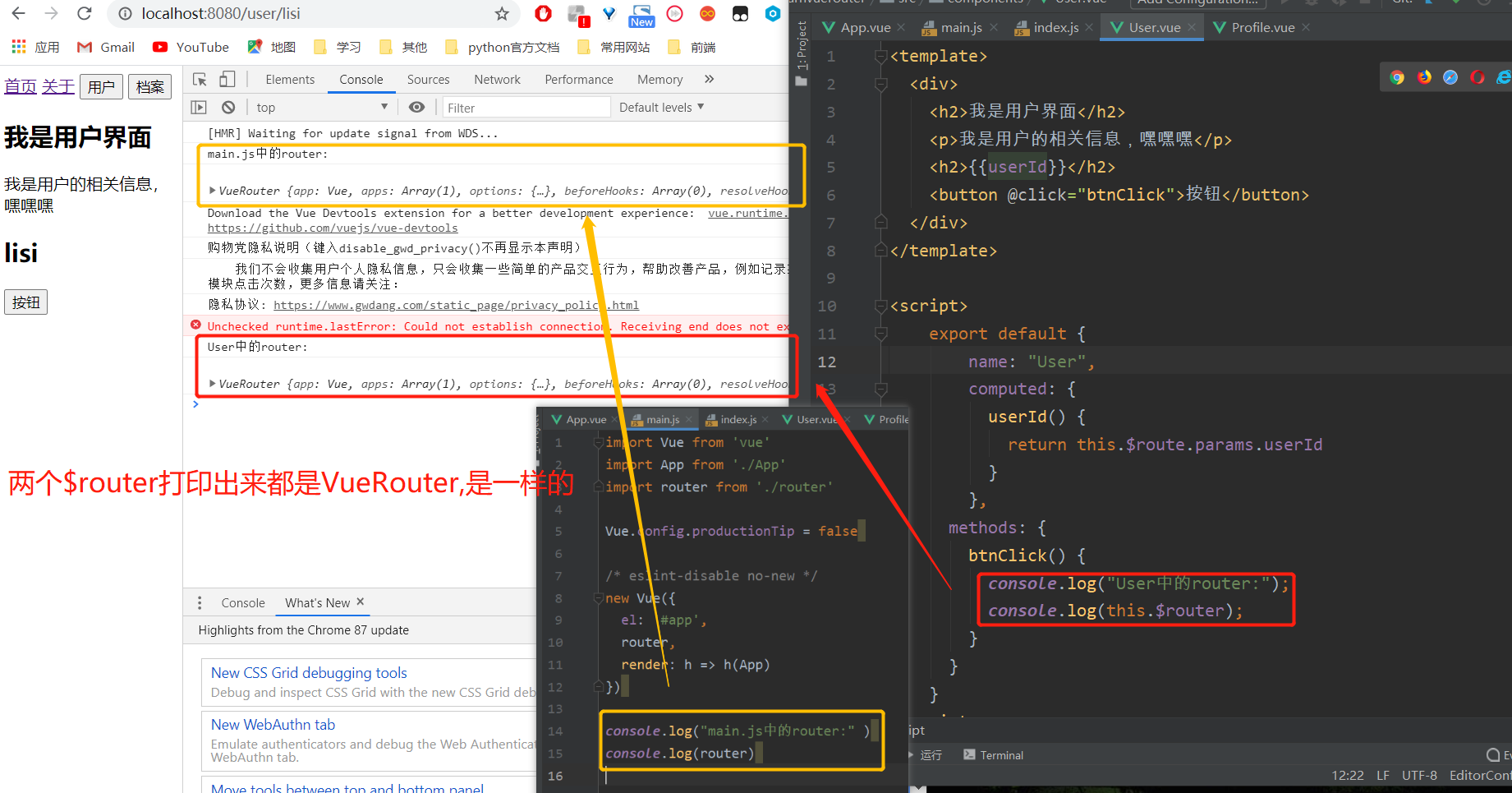Create live expression with eye icon
Viewport: 1512px width, 793px height.
[x=417, y=107]
